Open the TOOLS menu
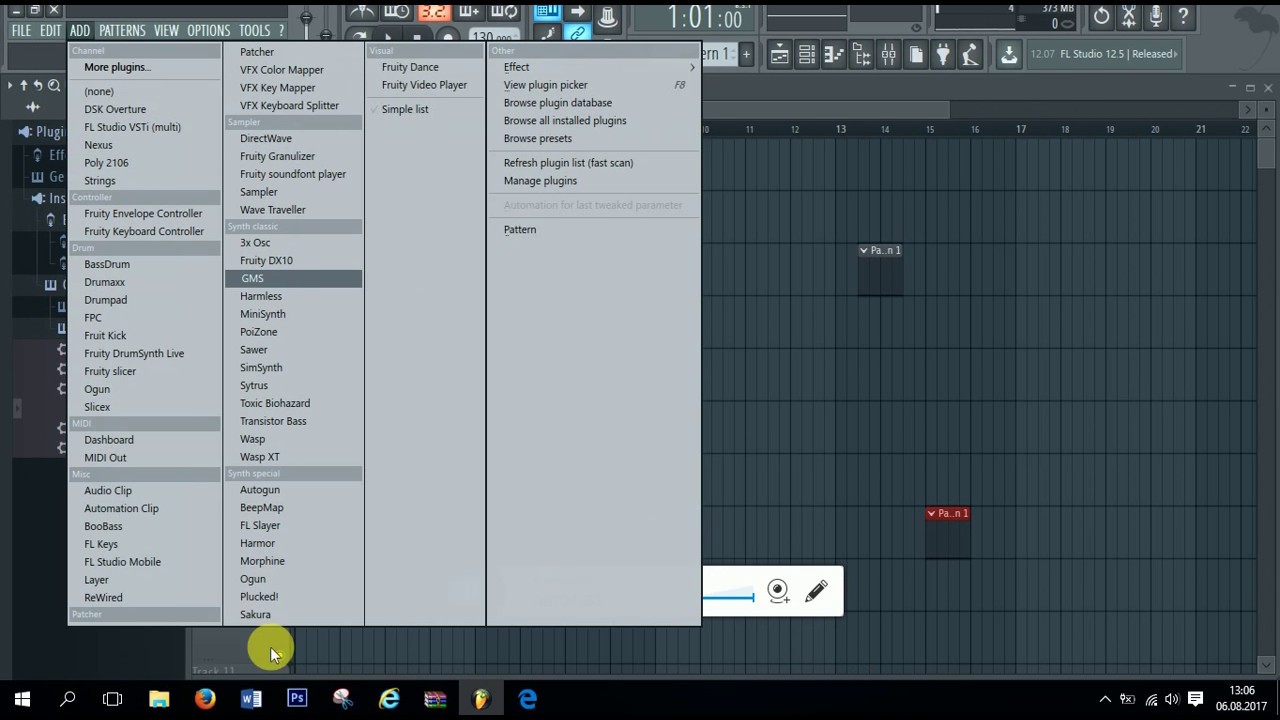Viewport: 1280px width, 720px height. tap(254, 31)
